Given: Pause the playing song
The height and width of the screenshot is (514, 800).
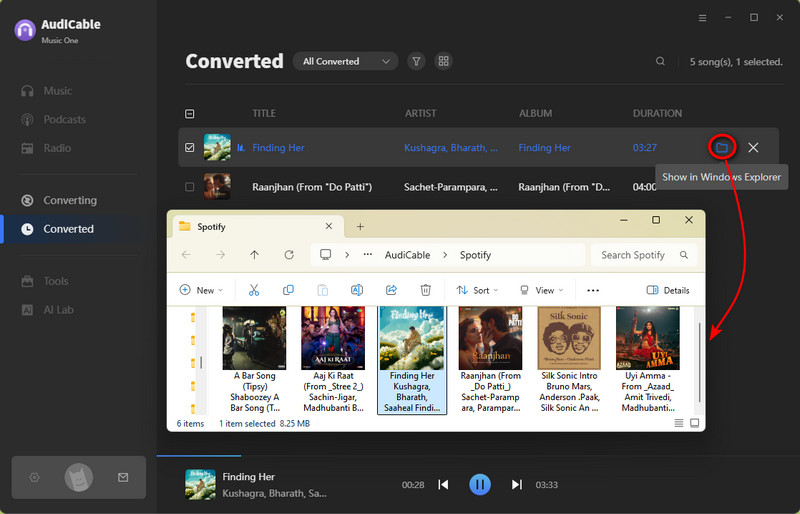Looking at the screenshot, I should pyautogui.click(x=480, y=484).
